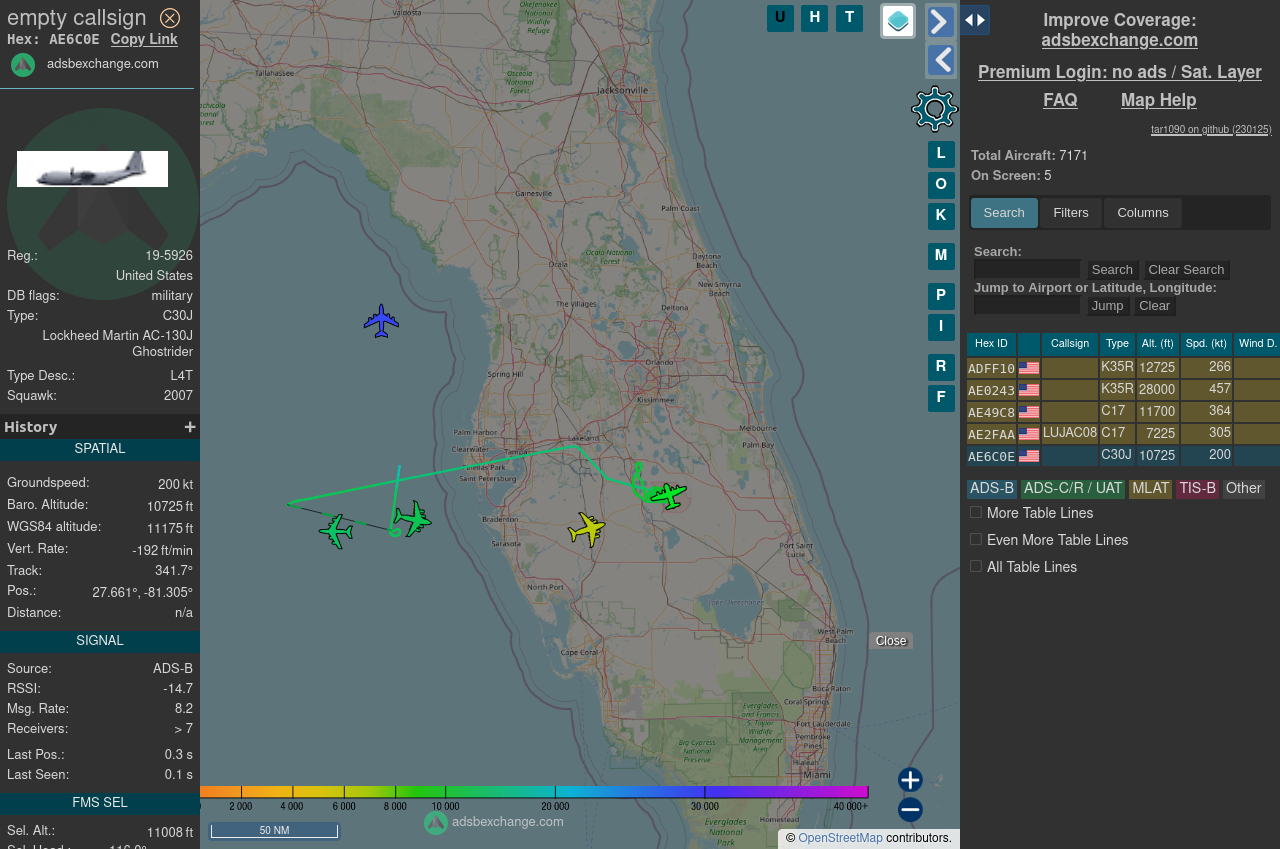
Task: Click the Copy Link link
Action: pos(144,39)
